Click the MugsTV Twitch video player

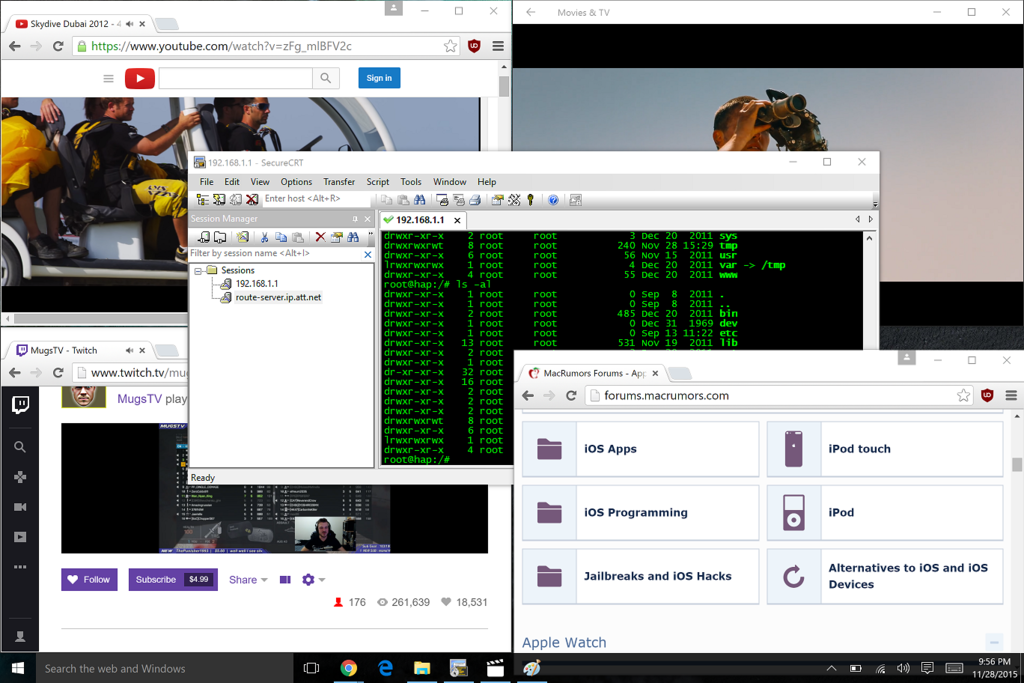pyautogui.click(x=274, y=488)
